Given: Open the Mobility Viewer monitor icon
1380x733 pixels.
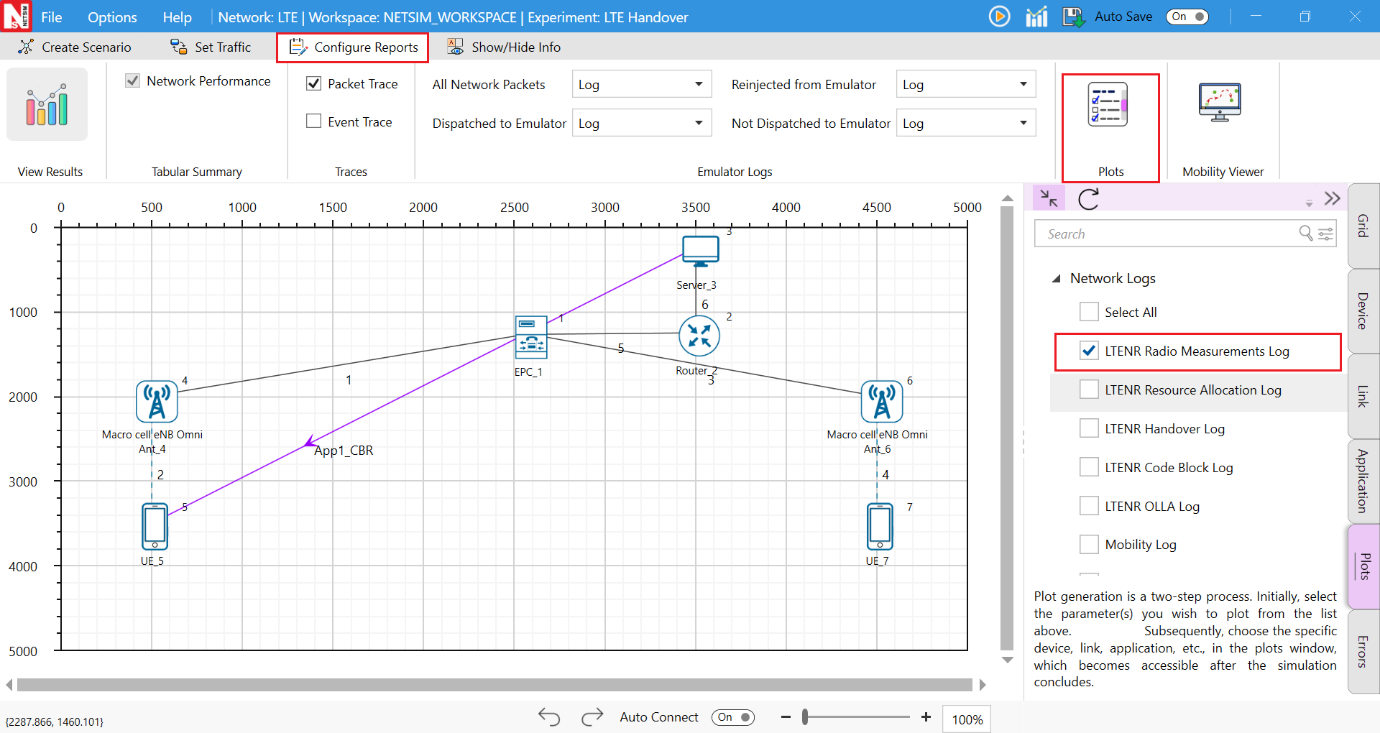Looking at the screenshot, I should click(1219, 103).
